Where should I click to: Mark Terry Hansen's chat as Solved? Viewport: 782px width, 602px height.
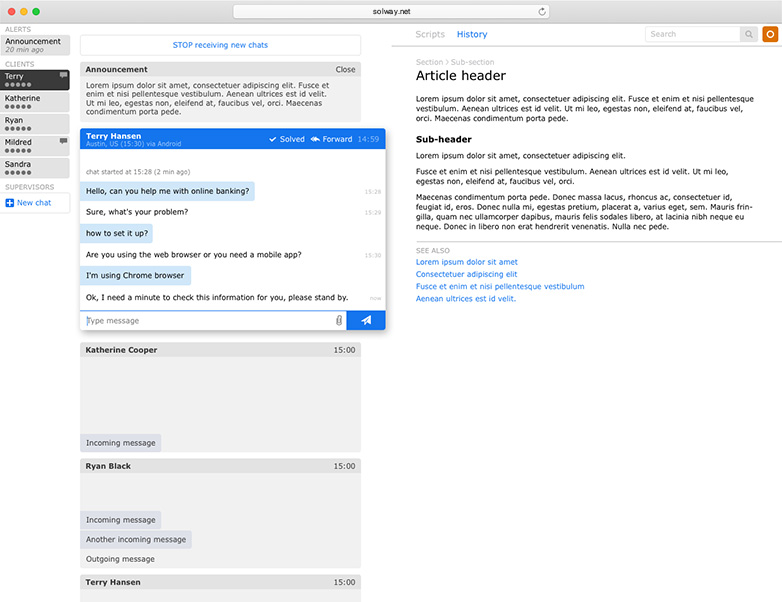(287, 139)
